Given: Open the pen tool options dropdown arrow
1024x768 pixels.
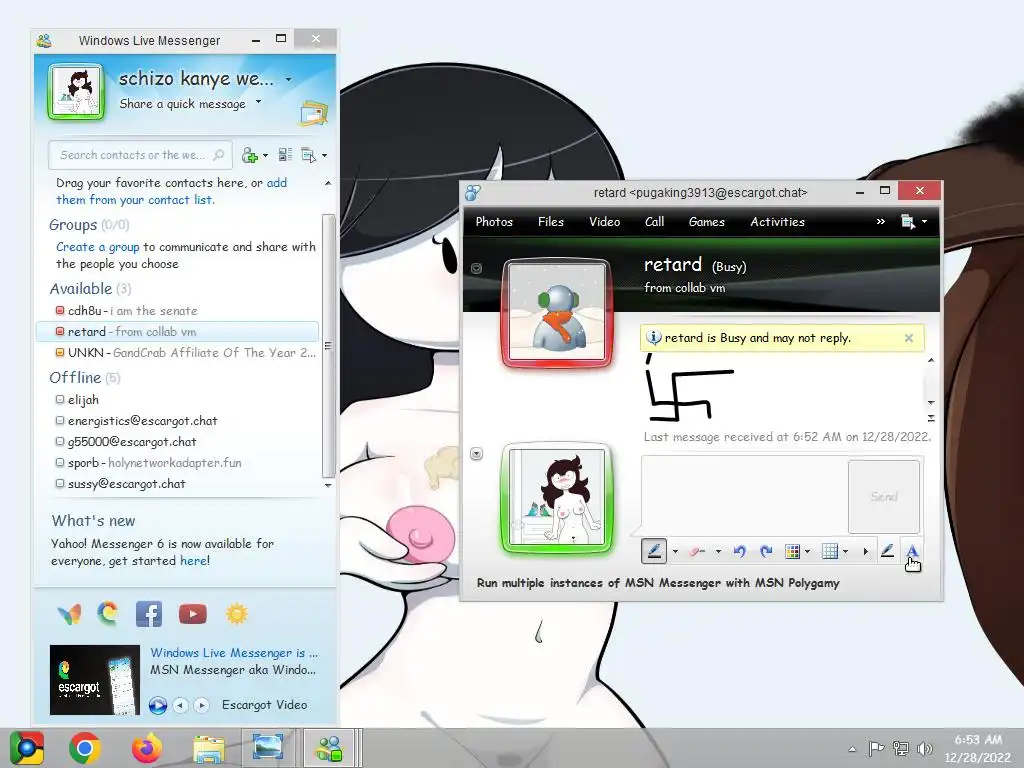Looking at the screenshot, I should (675, 552).
